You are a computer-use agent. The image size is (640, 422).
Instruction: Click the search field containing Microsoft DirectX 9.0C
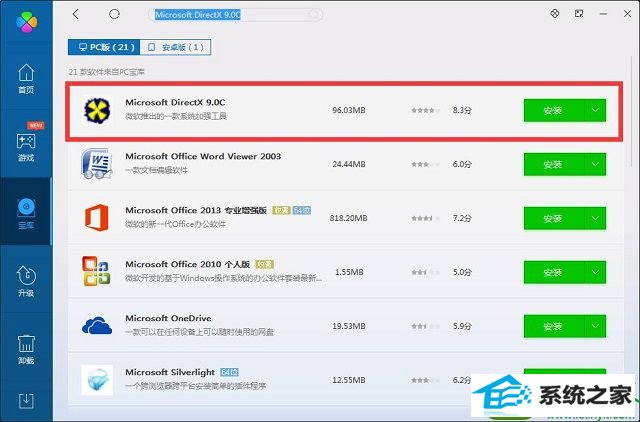point(236,15)
